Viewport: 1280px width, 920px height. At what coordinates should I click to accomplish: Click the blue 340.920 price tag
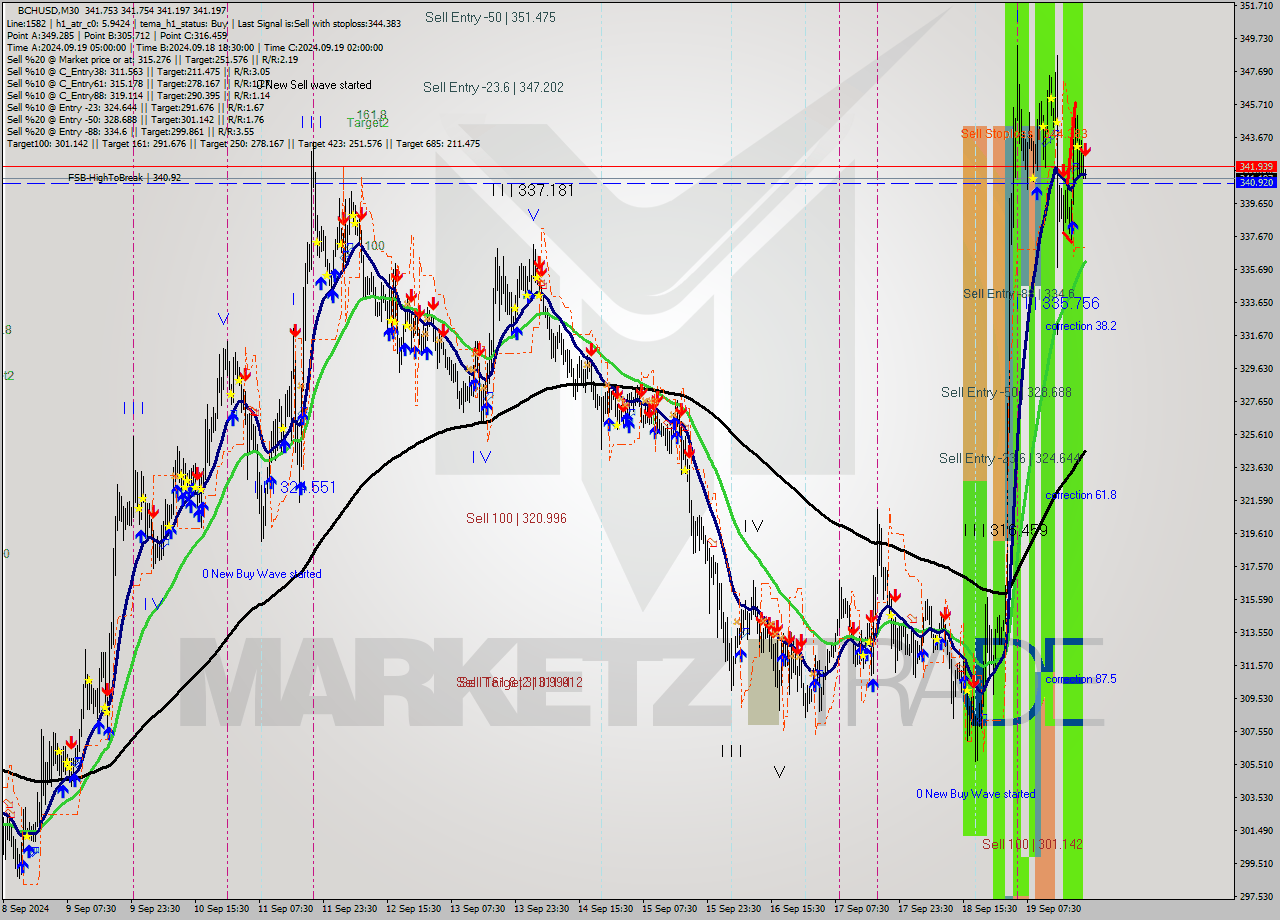1256,183
